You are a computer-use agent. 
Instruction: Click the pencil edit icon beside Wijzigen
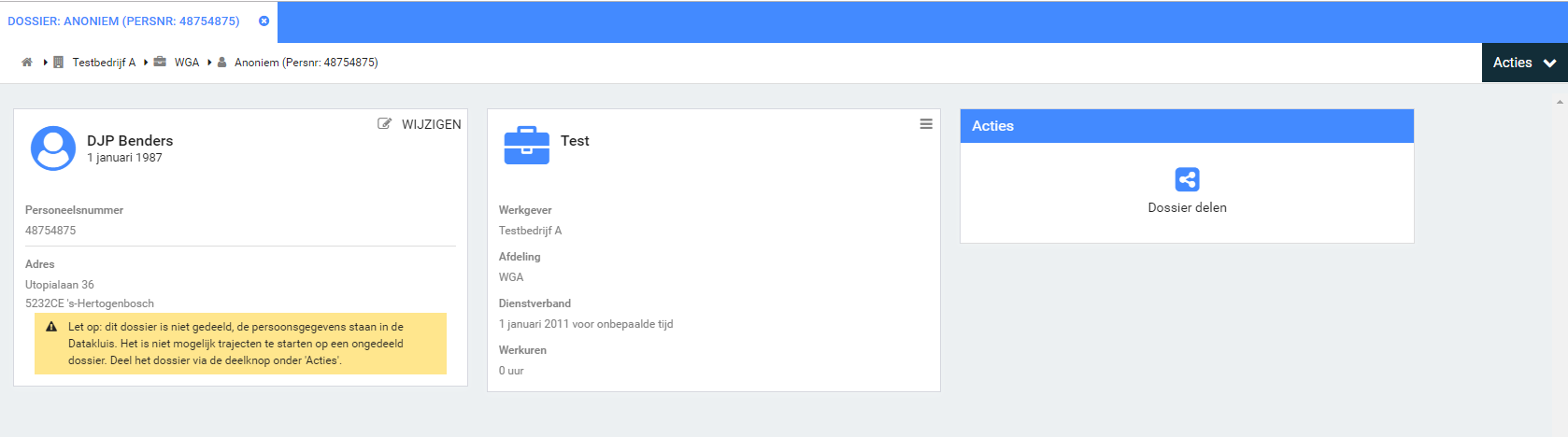[384, 124]
